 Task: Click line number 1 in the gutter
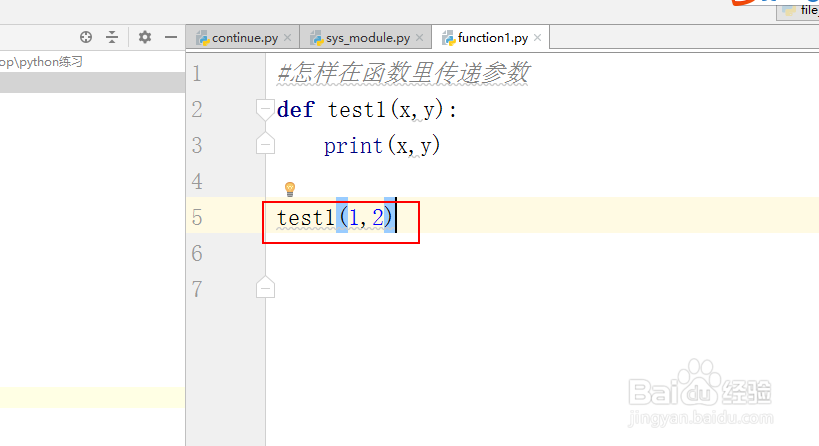coord(197,74)
